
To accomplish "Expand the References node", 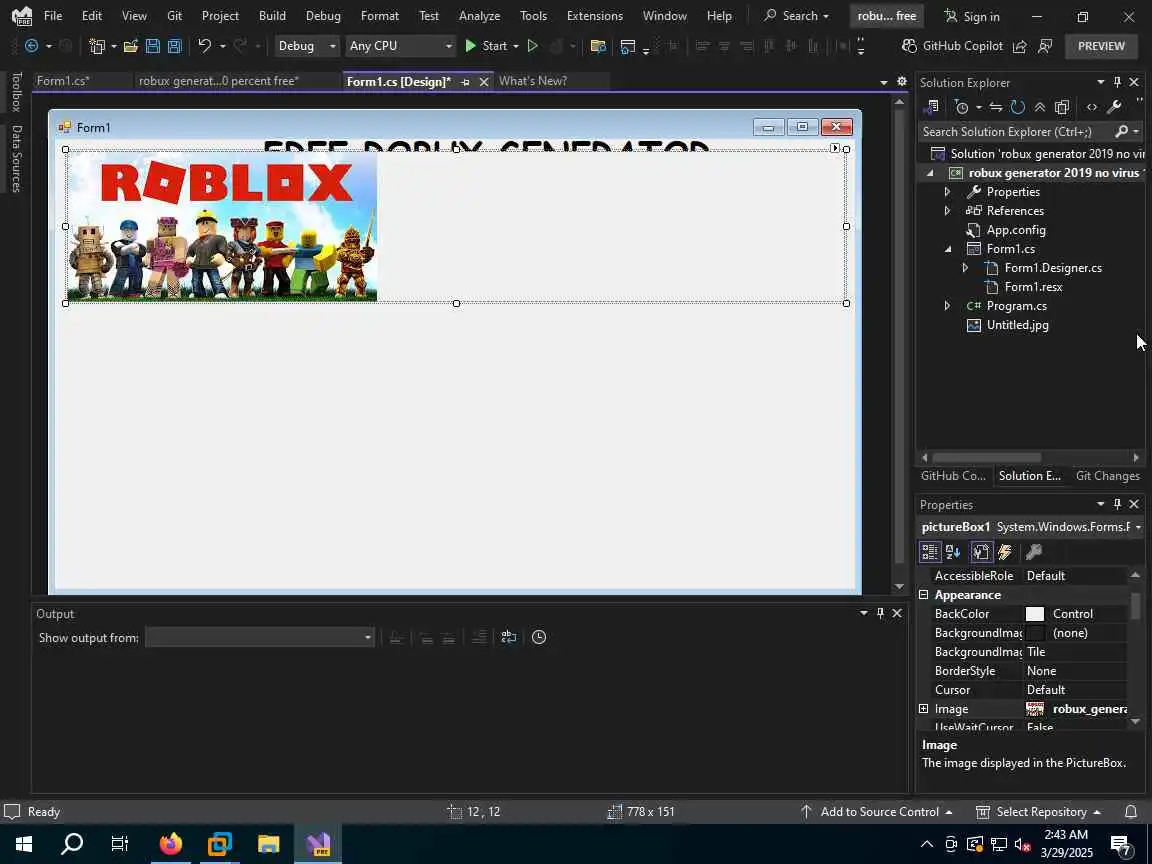I will [x=947, y=211].
